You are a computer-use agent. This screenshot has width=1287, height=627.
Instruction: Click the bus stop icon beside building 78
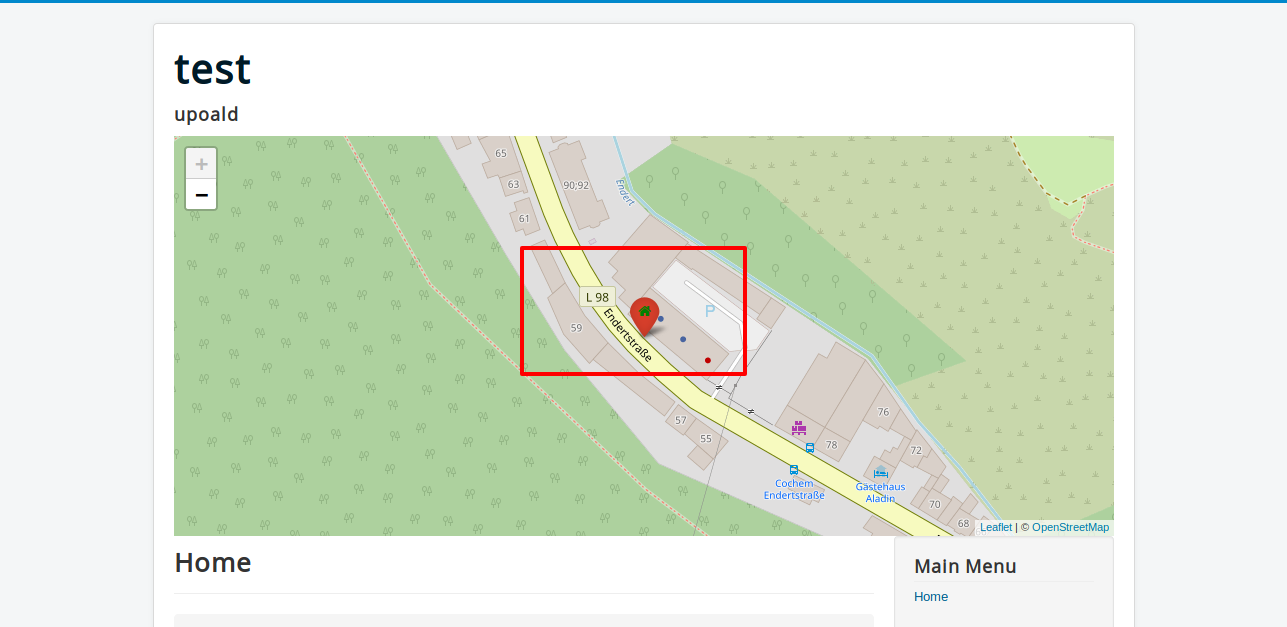pos(810,448)
